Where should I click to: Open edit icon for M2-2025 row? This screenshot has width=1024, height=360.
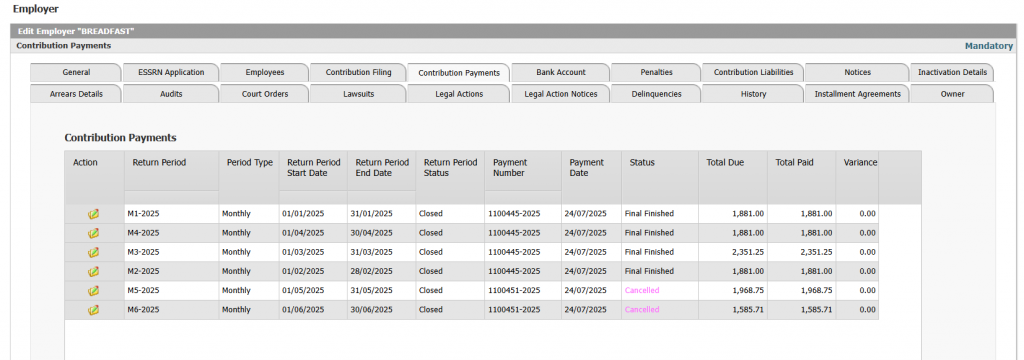point(93,271)
